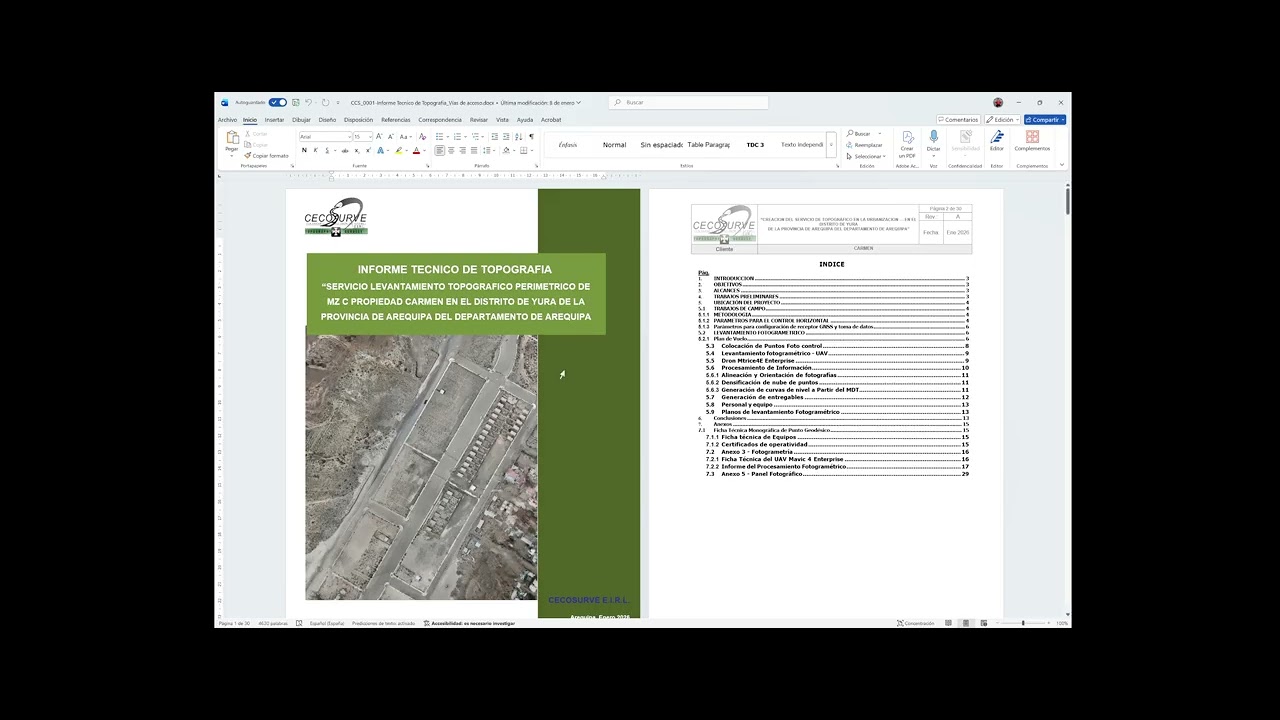The image size is (1280, 720).
Task: Apply yellow text highlight color
Action: (x=398, y=150)
